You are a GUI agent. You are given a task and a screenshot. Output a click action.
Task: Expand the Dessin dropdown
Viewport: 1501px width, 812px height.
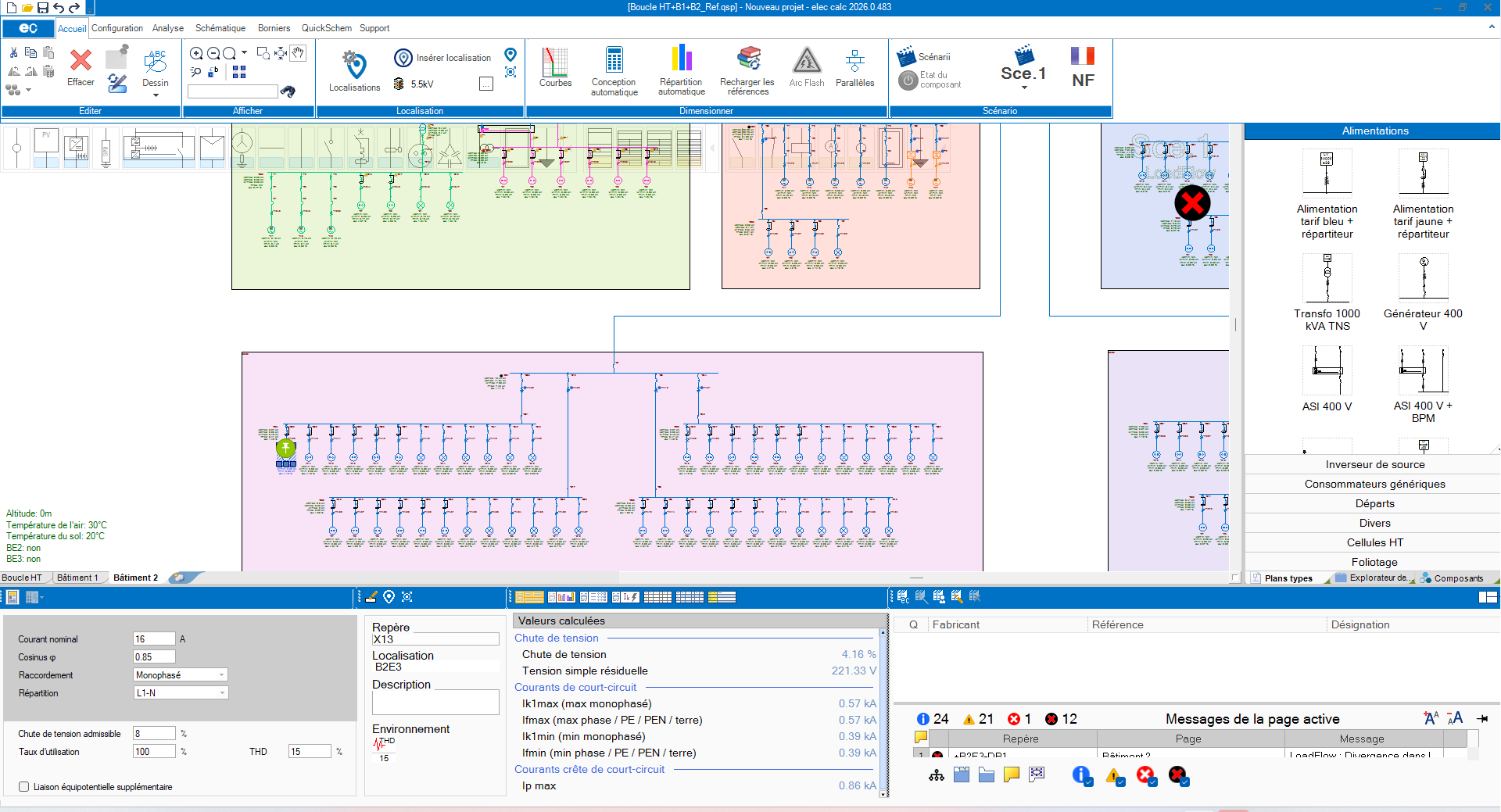click(x=156, y=95)
